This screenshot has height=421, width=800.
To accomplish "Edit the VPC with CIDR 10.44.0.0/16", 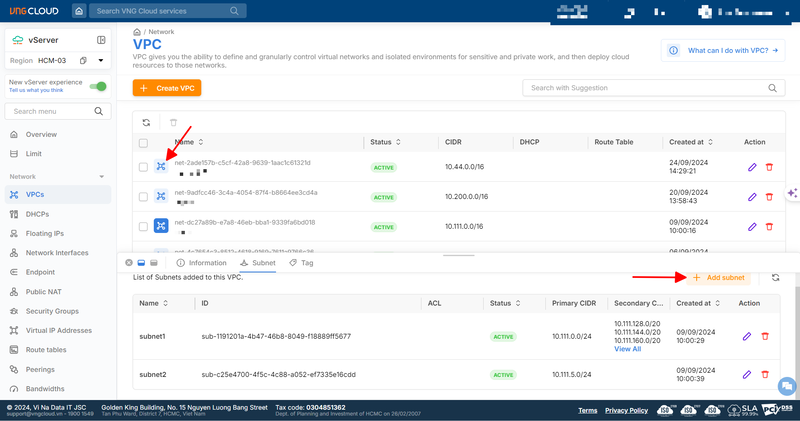I will tap(752, 168).
